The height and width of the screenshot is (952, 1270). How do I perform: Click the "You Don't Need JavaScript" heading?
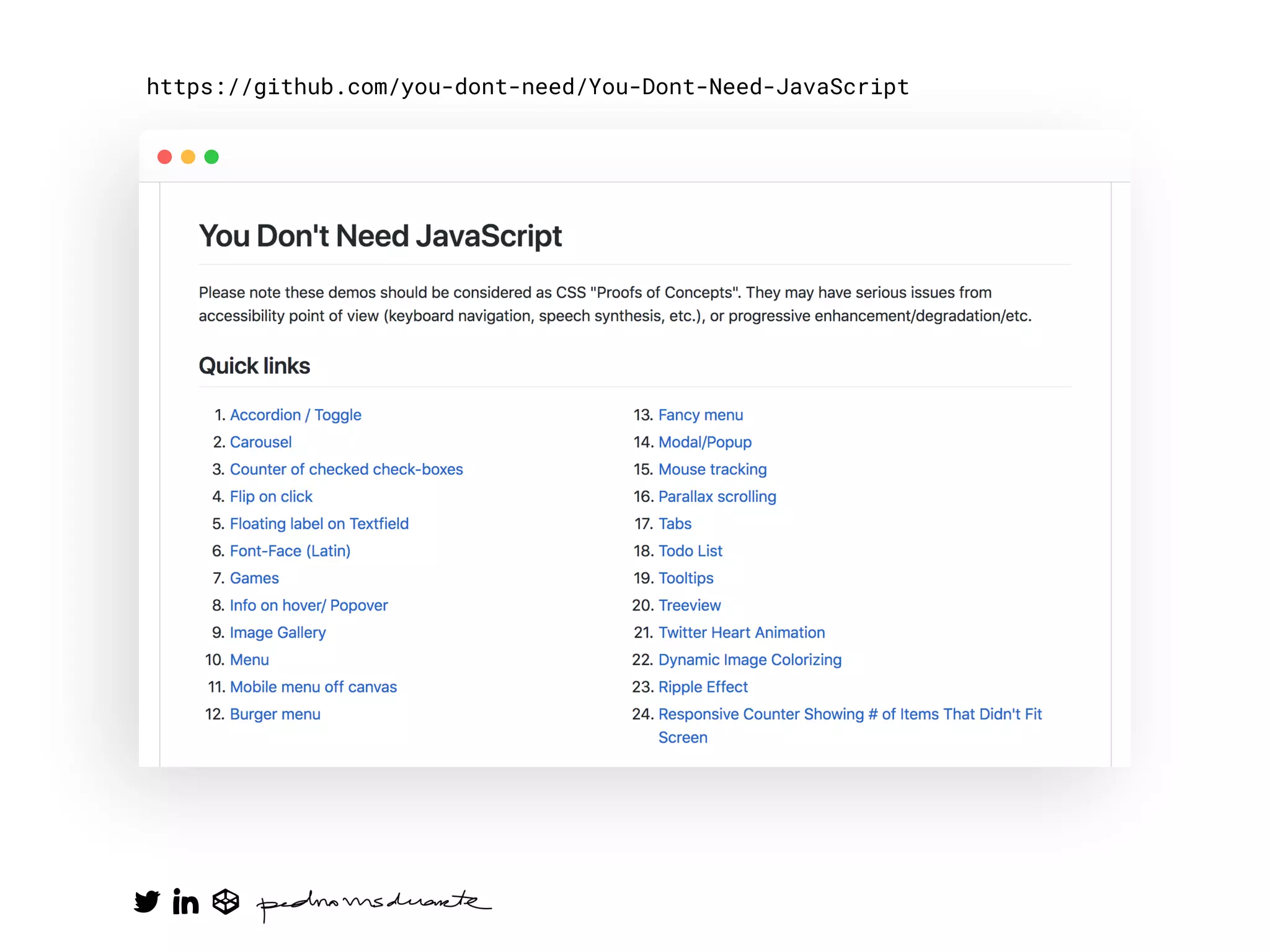pyautogui.click(x=380, y=236)
